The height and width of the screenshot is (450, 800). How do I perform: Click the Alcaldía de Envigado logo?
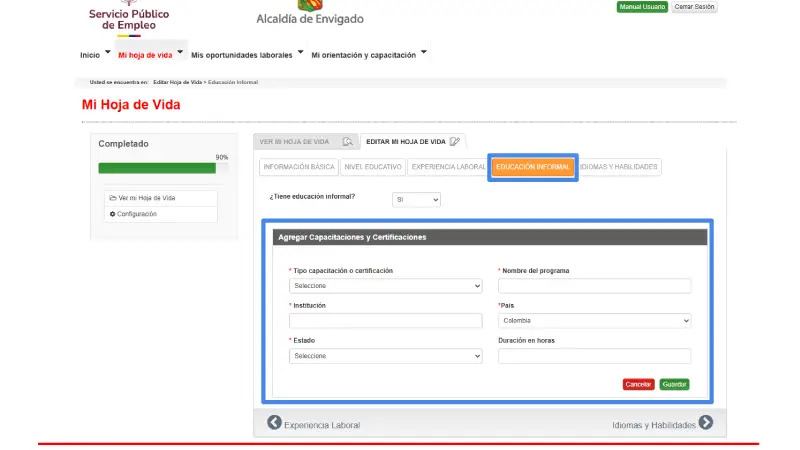[310, 14]
